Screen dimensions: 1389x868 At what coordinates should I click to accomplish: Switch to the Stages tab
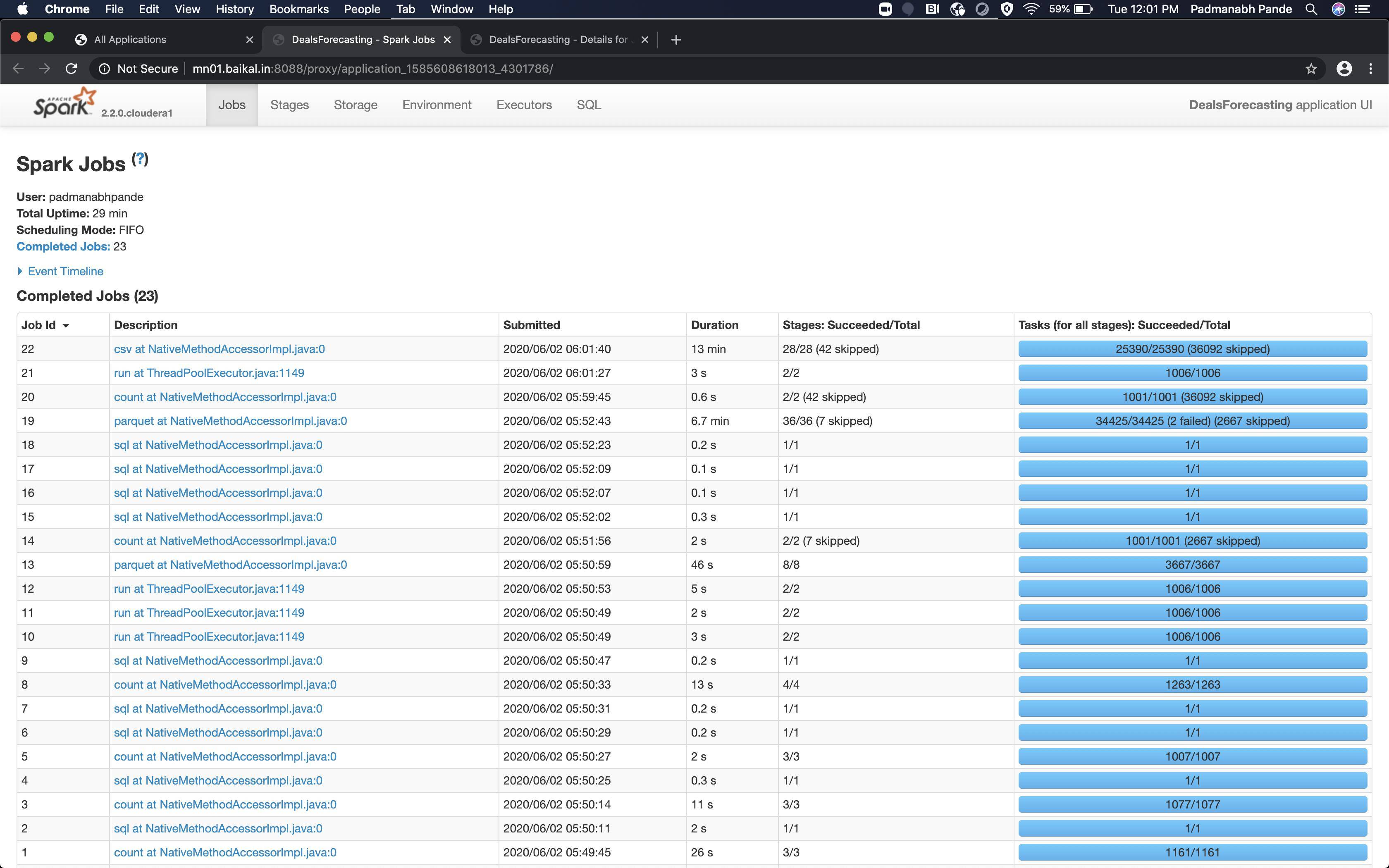tap(290, 105)
